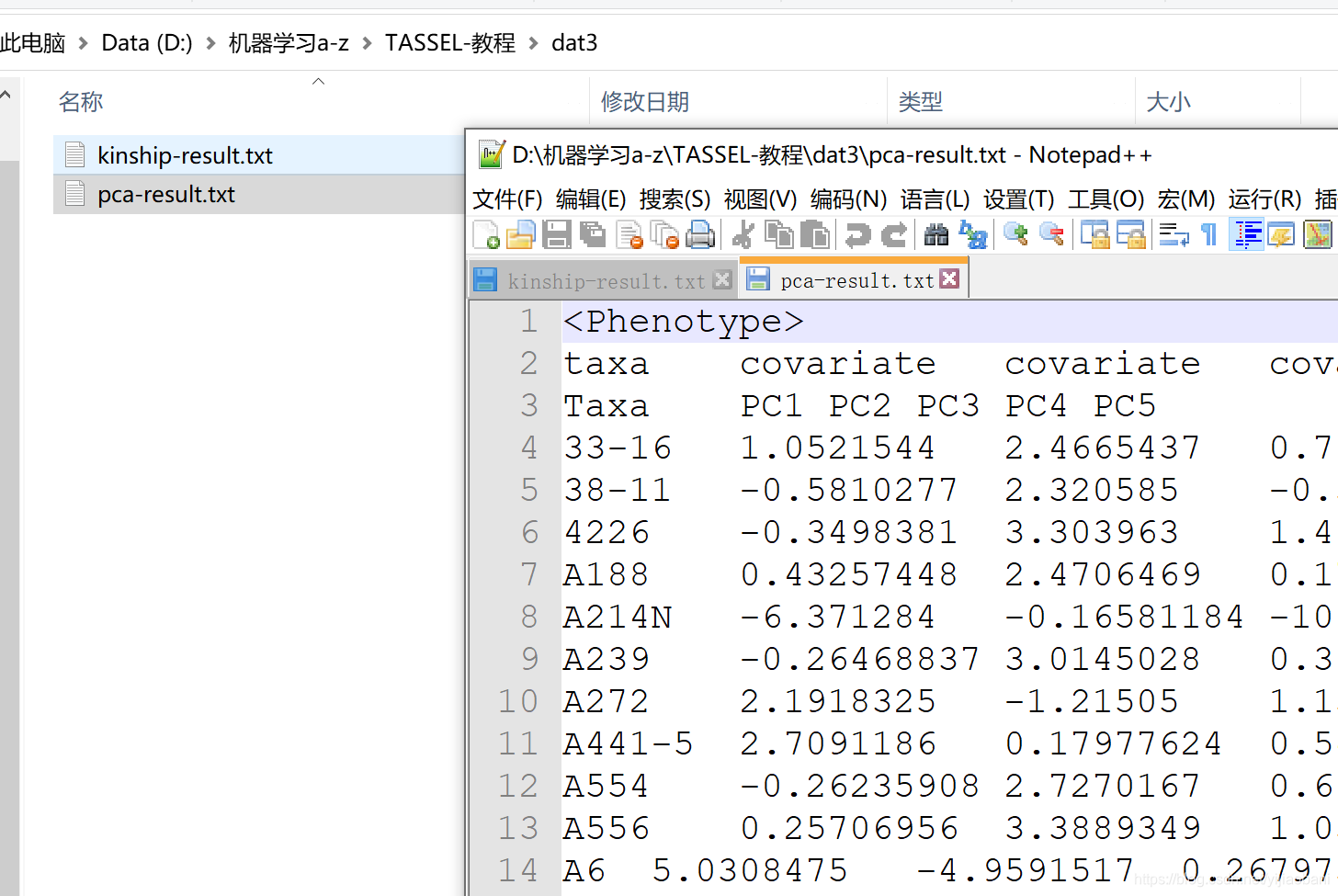The image size is (1338, 896).
Task: Open dat3 from the address bar
Action: click(574, 42)
